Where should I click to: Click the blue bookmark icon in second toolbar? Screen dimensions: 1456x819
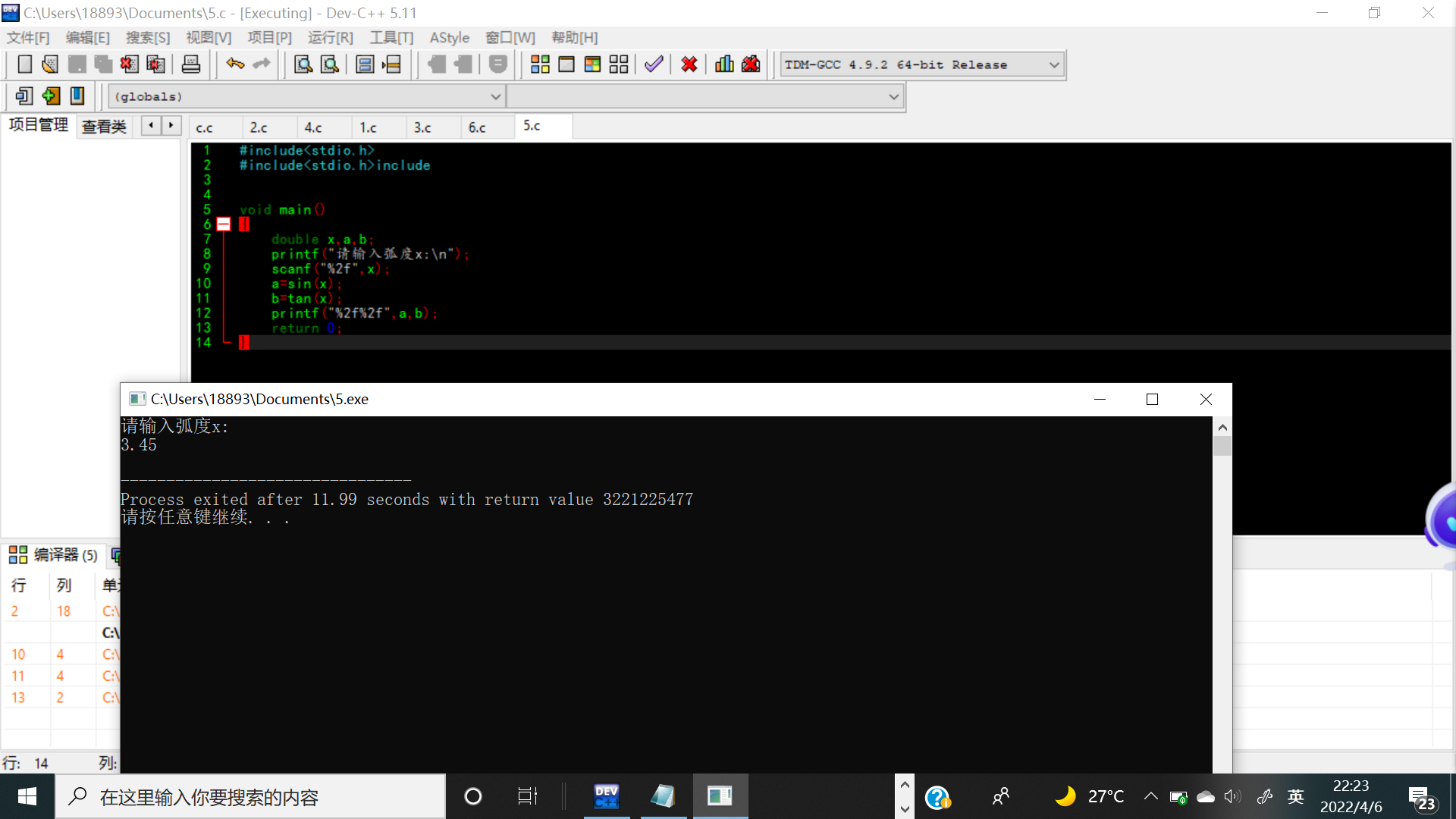[77, 96]
